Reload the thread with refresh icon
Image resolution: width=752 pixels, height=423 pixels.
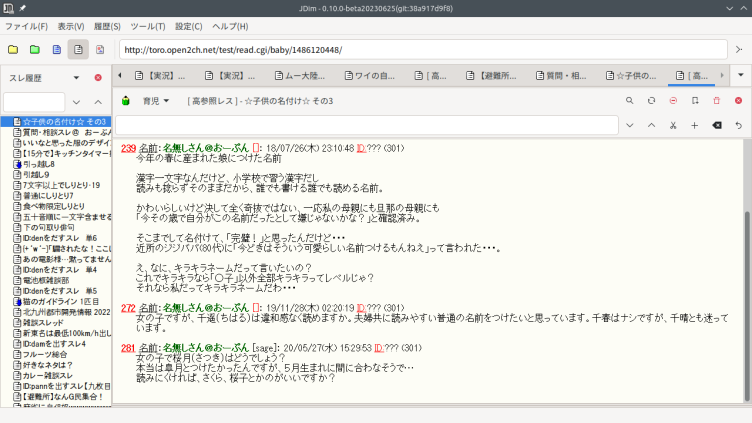coord(652,101)
